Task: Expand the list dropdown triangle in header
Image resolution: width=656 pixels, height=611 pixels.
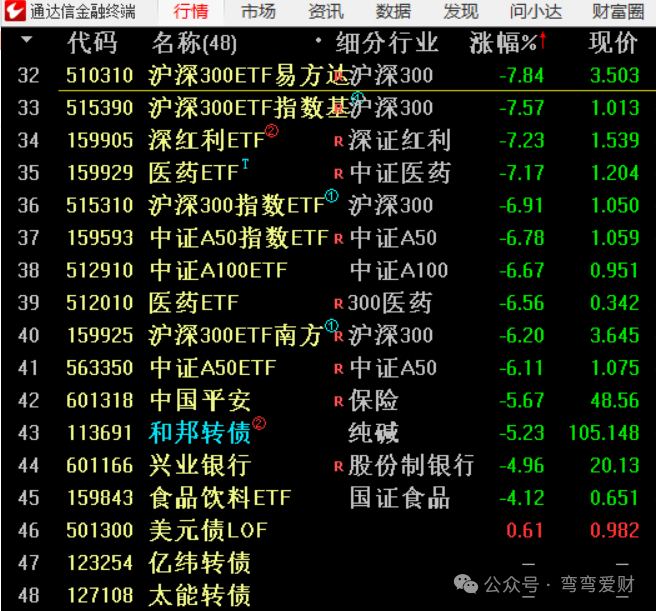Action: [27, 40]
